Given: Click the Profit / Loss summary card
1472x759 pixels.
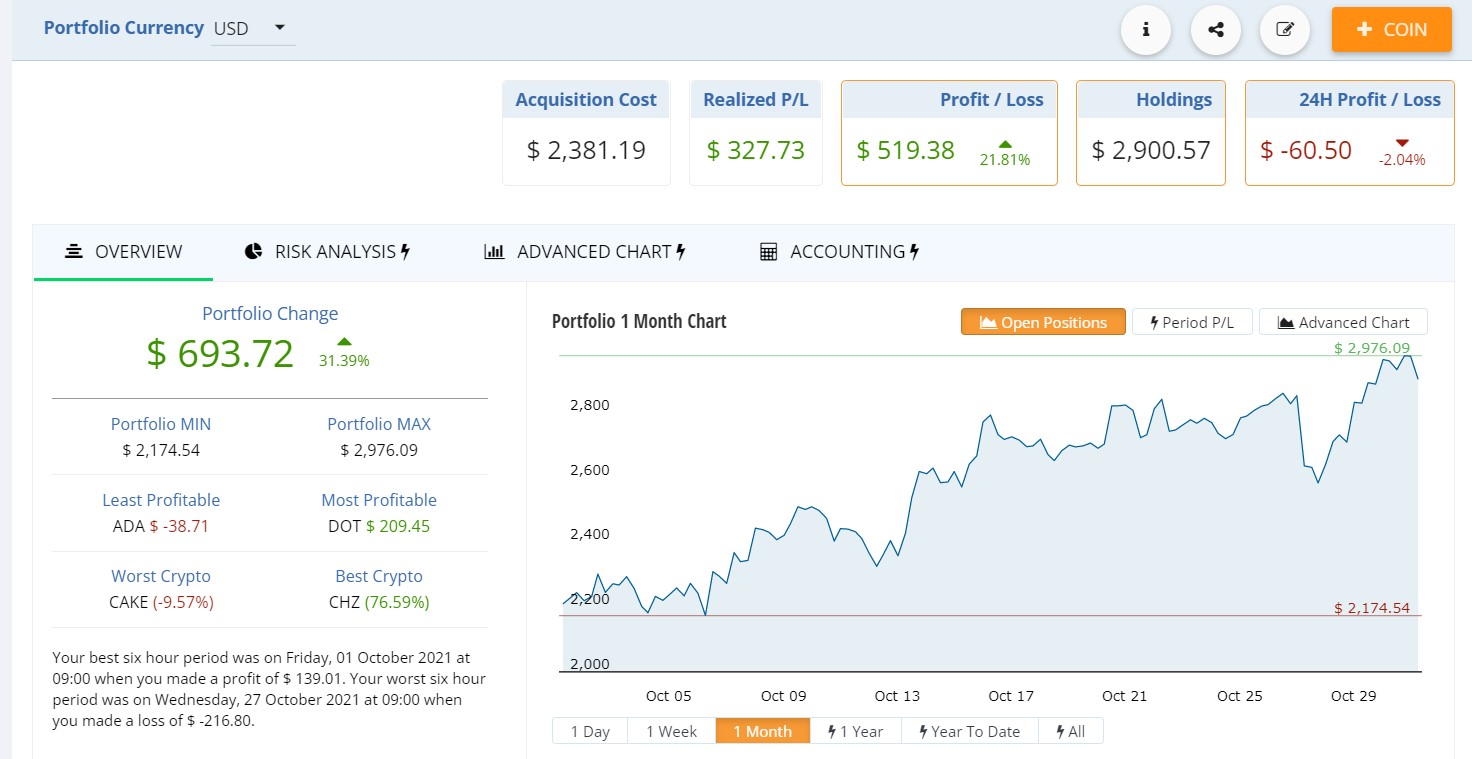Looking at the screenshot, I should pyautogui.click(x=949, y=133).
